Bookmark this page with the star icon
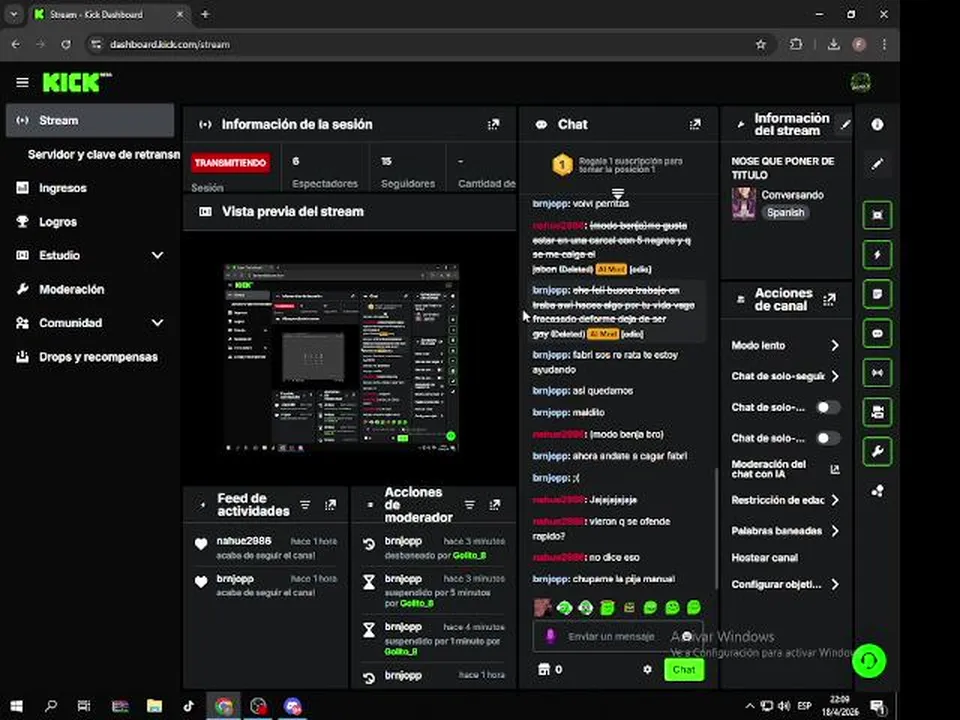 pyautogui.click(x=760, y=45)
